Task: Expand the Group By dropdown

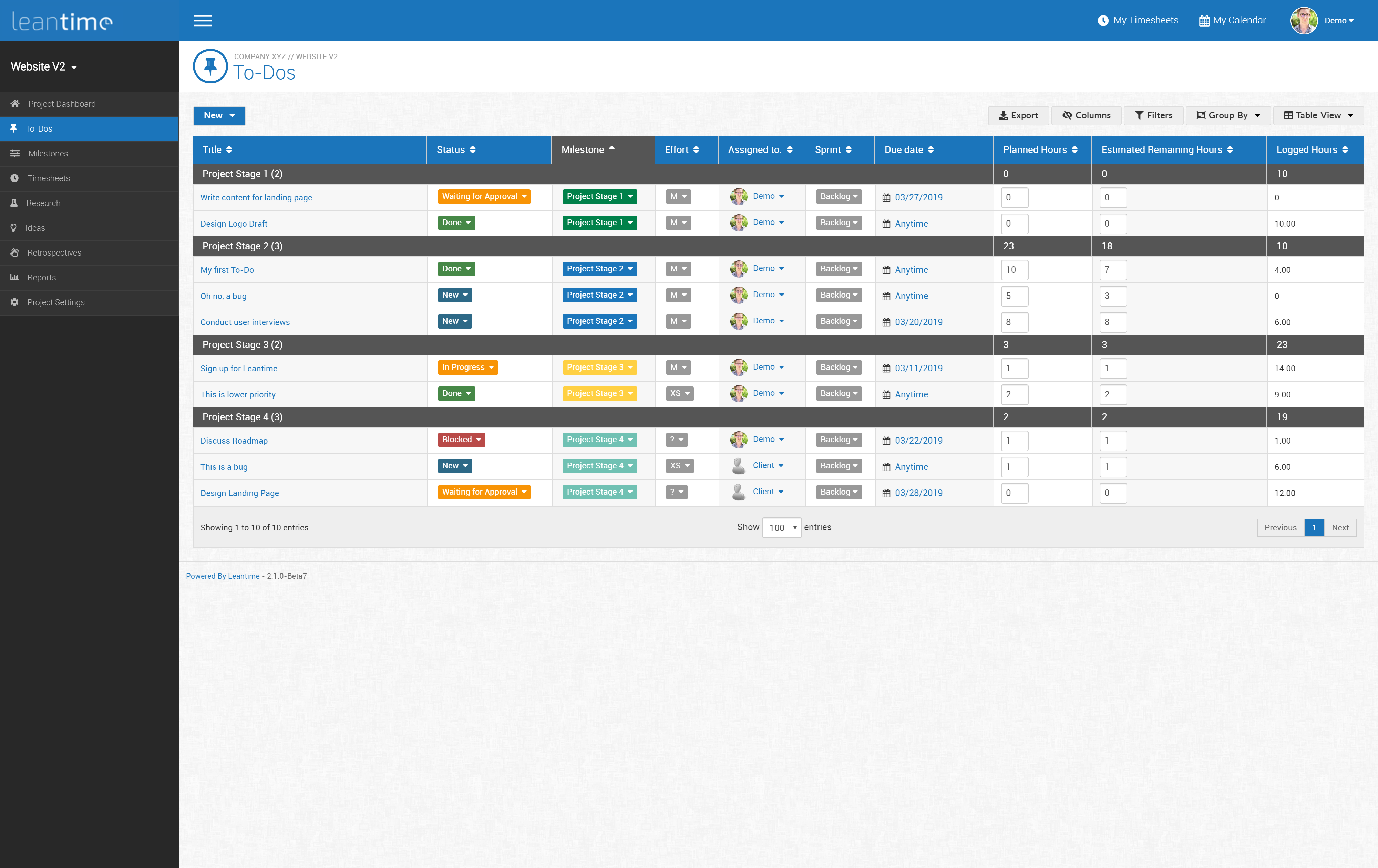Action: pos(1228,116)
